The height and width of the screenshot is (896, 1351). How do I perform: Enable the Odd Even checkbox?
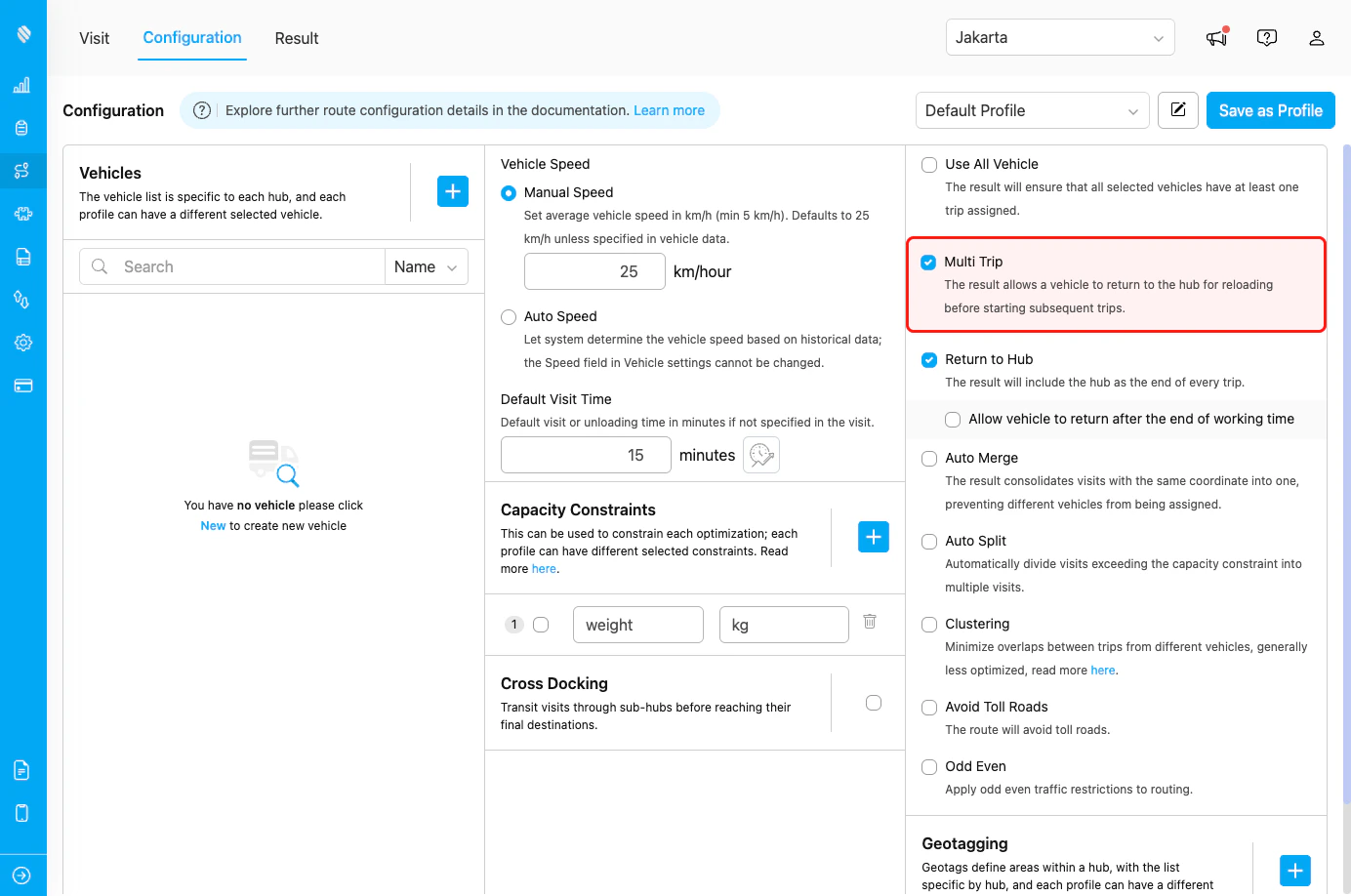pyautogui.click(x=929, y=767)
